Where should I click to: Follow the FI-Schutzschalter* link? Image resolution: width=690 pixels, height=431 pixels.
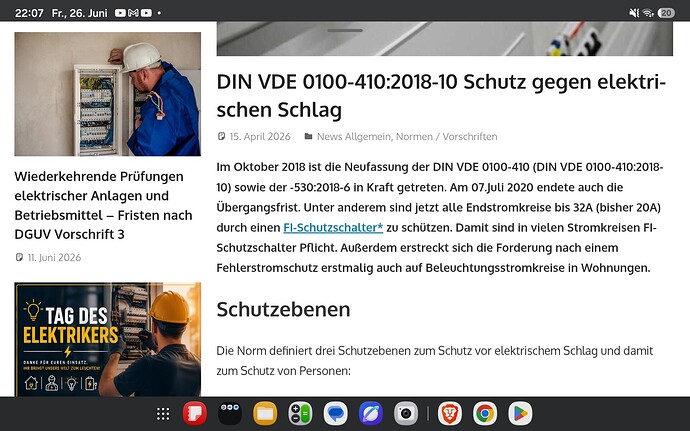point(333,228)
